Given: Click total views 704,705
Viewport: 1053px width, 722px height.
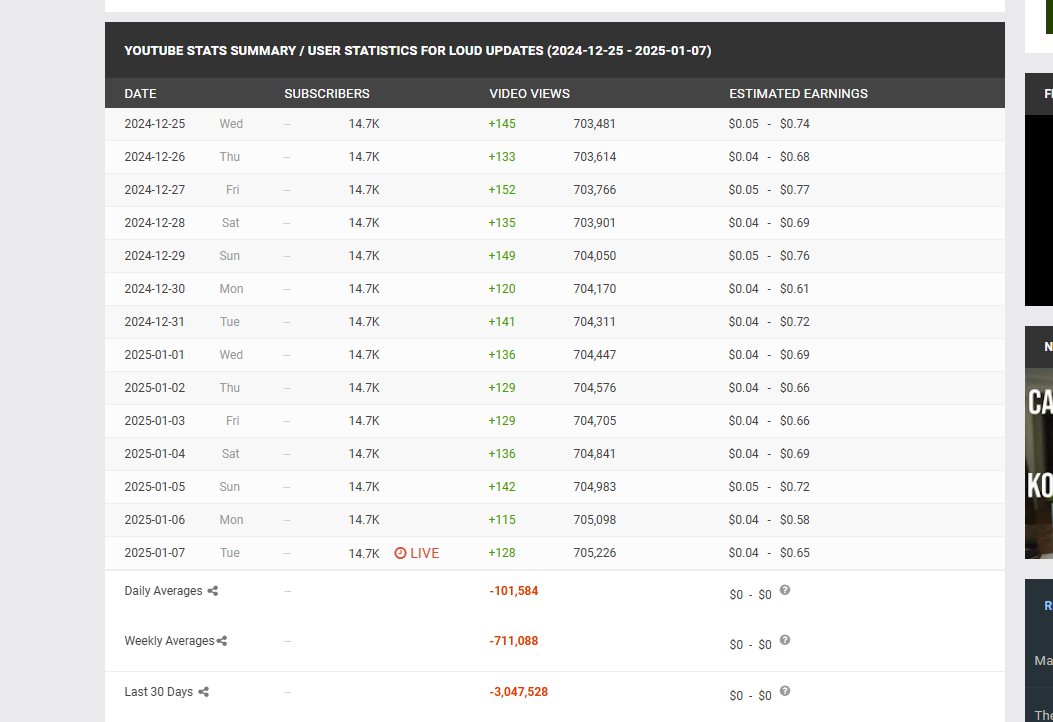Looking at the screenshot, I should click(594, 420).
